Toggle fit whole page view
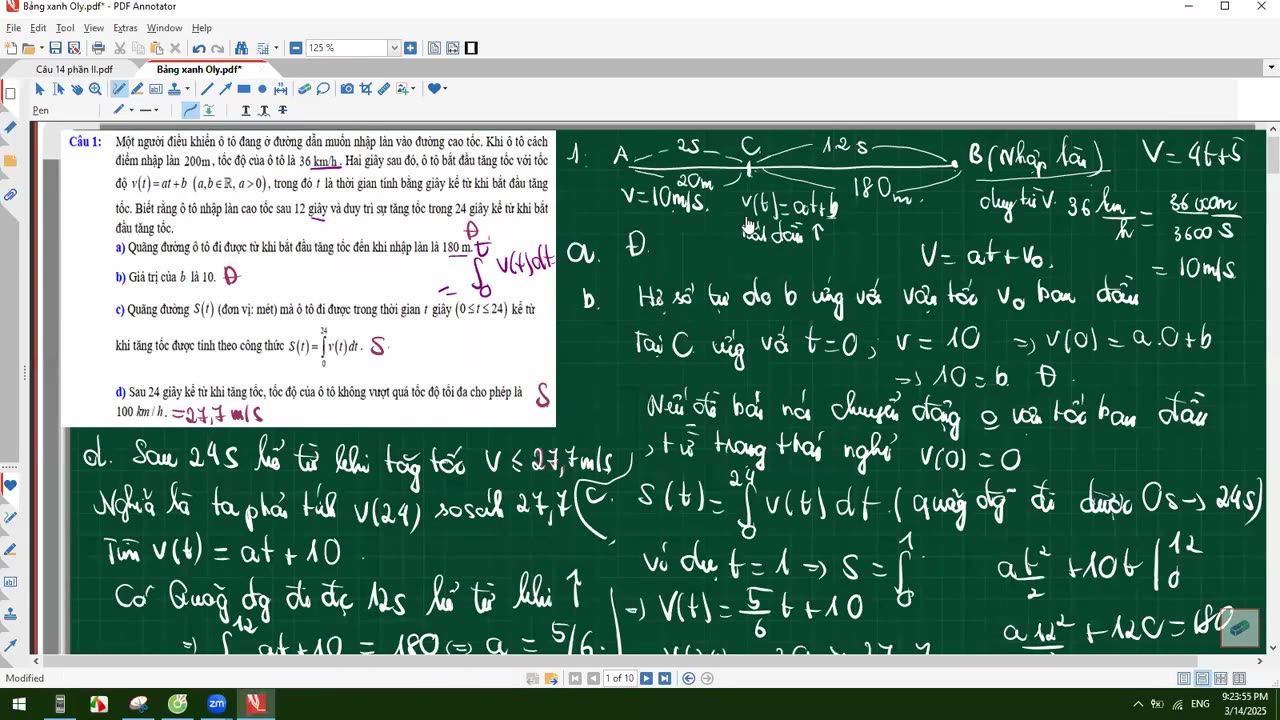 [x=433, y=48]
